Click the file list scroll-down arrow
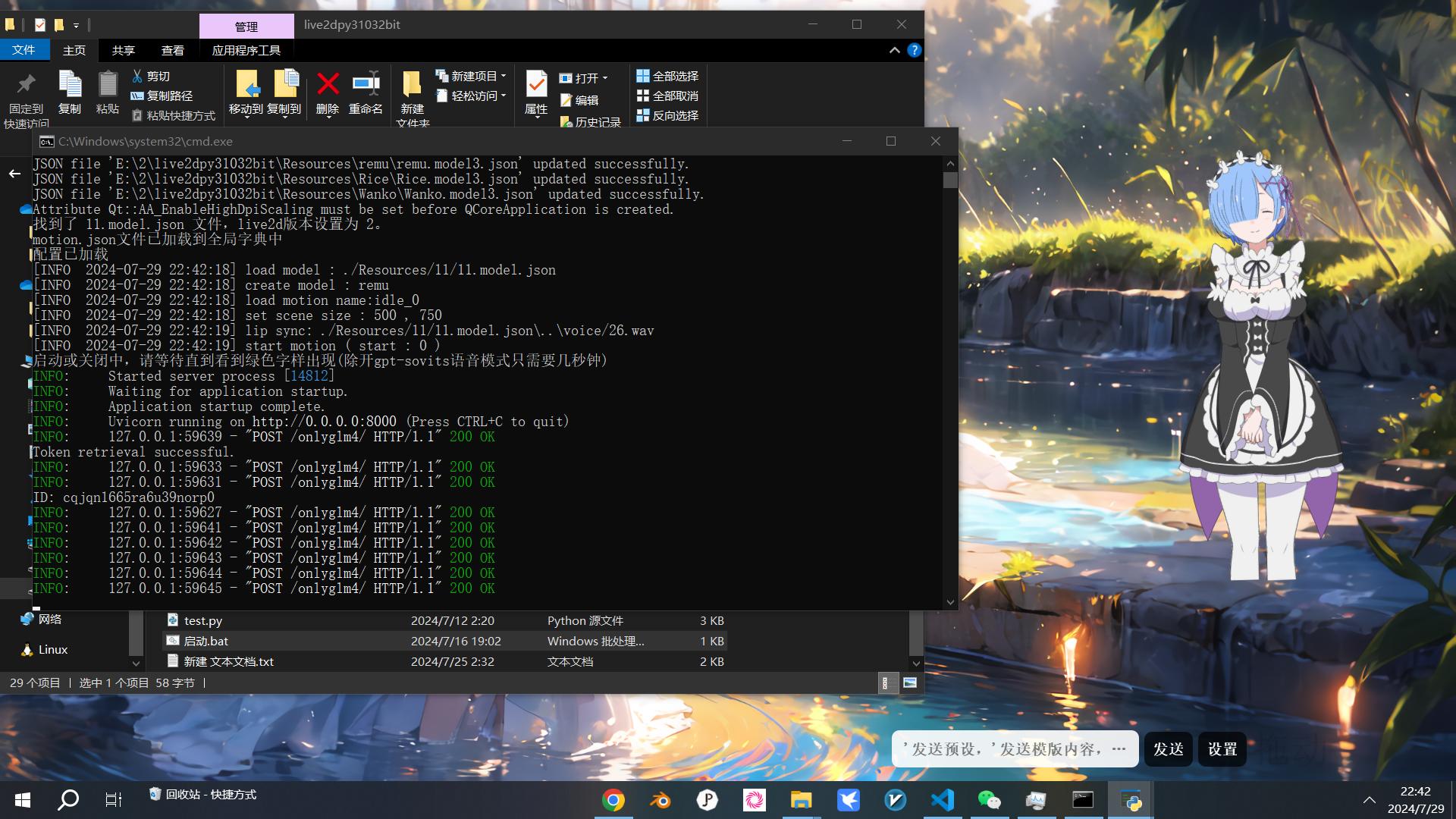1456x819 pixels. (916, 663)
